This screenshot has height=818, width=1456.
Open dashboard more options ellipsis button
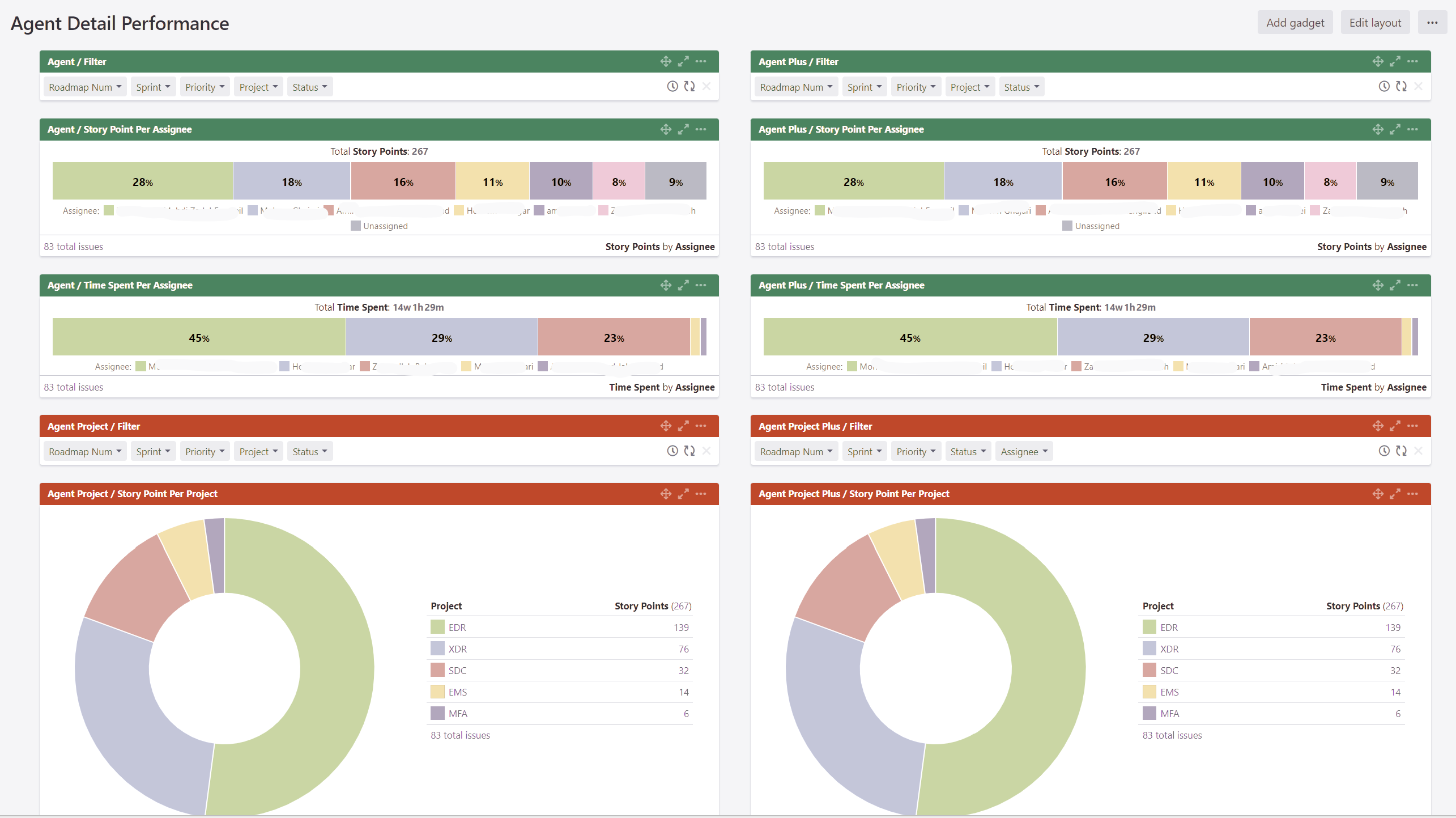(1432, 23)
